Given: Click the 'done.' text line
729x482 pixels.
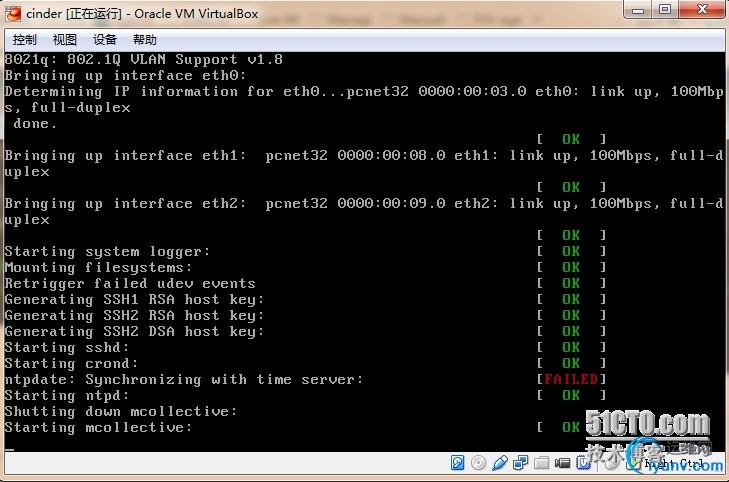Looking at the screenshot, I should (x=35, y=123).
